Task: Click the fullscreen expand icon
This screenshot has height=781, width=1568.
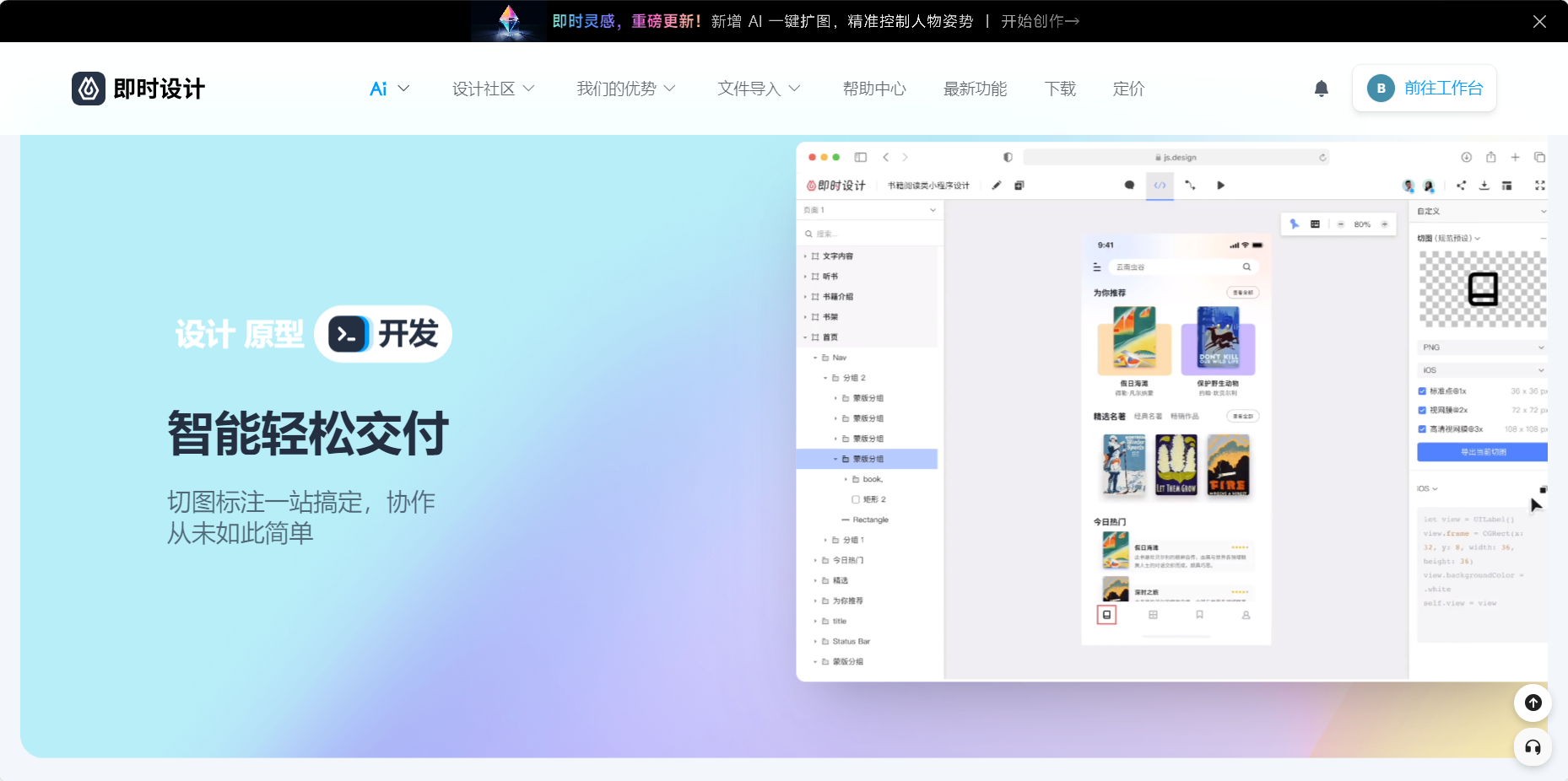Action: (x=1539, y=185)
